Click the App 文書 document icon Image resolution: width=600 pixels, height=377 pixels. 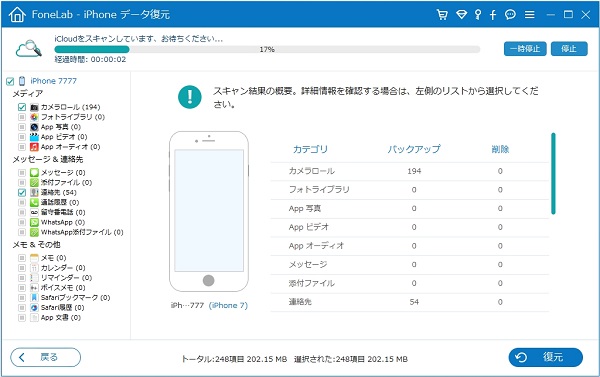pos(34,318)
